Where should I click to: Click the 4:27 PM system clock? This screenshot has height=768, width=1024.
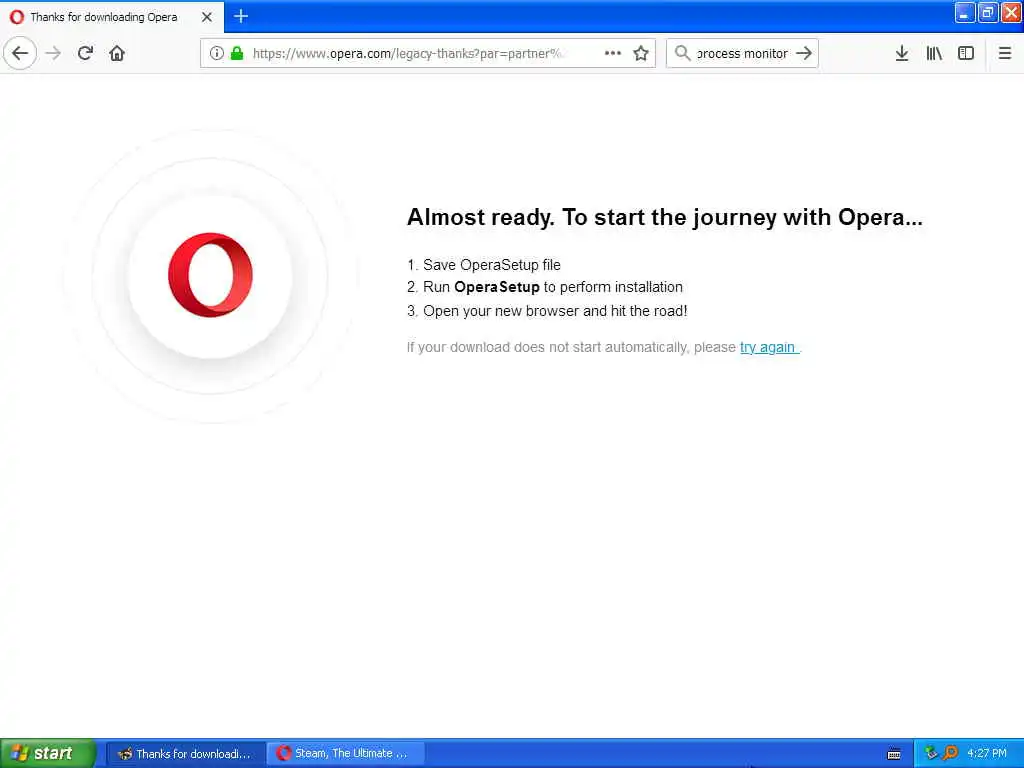coord(987,754)
